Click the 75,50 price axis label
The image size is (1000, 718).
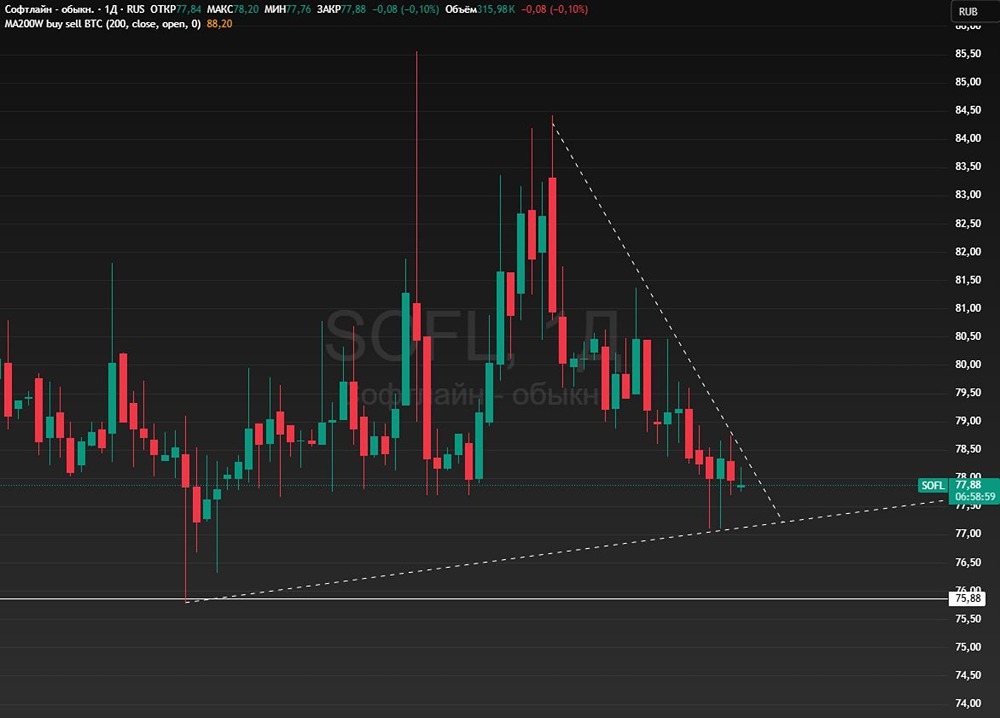pyautogui.click(x=968, y=619)
